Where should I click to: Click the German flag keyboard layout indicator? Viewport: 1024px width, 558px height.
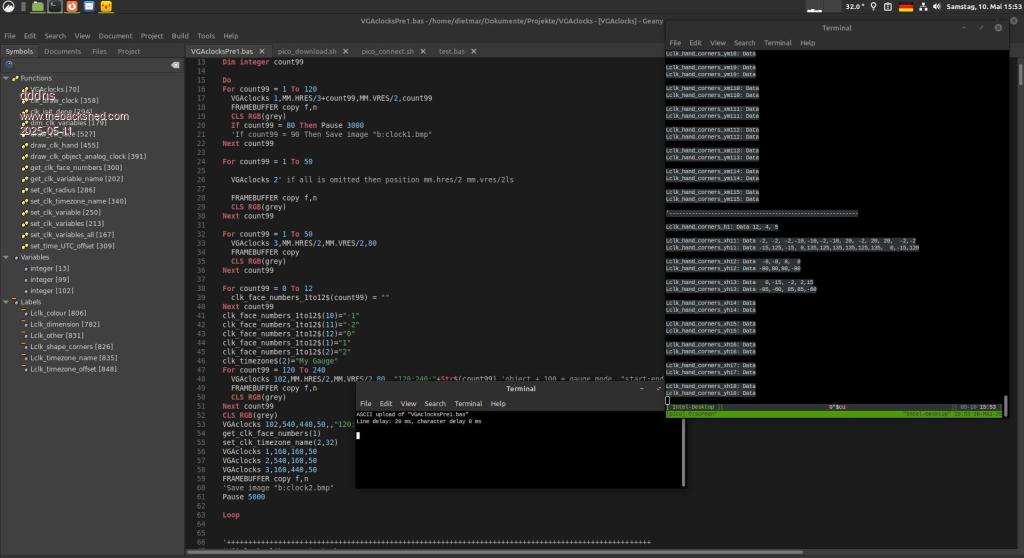(x=906, y=7)
